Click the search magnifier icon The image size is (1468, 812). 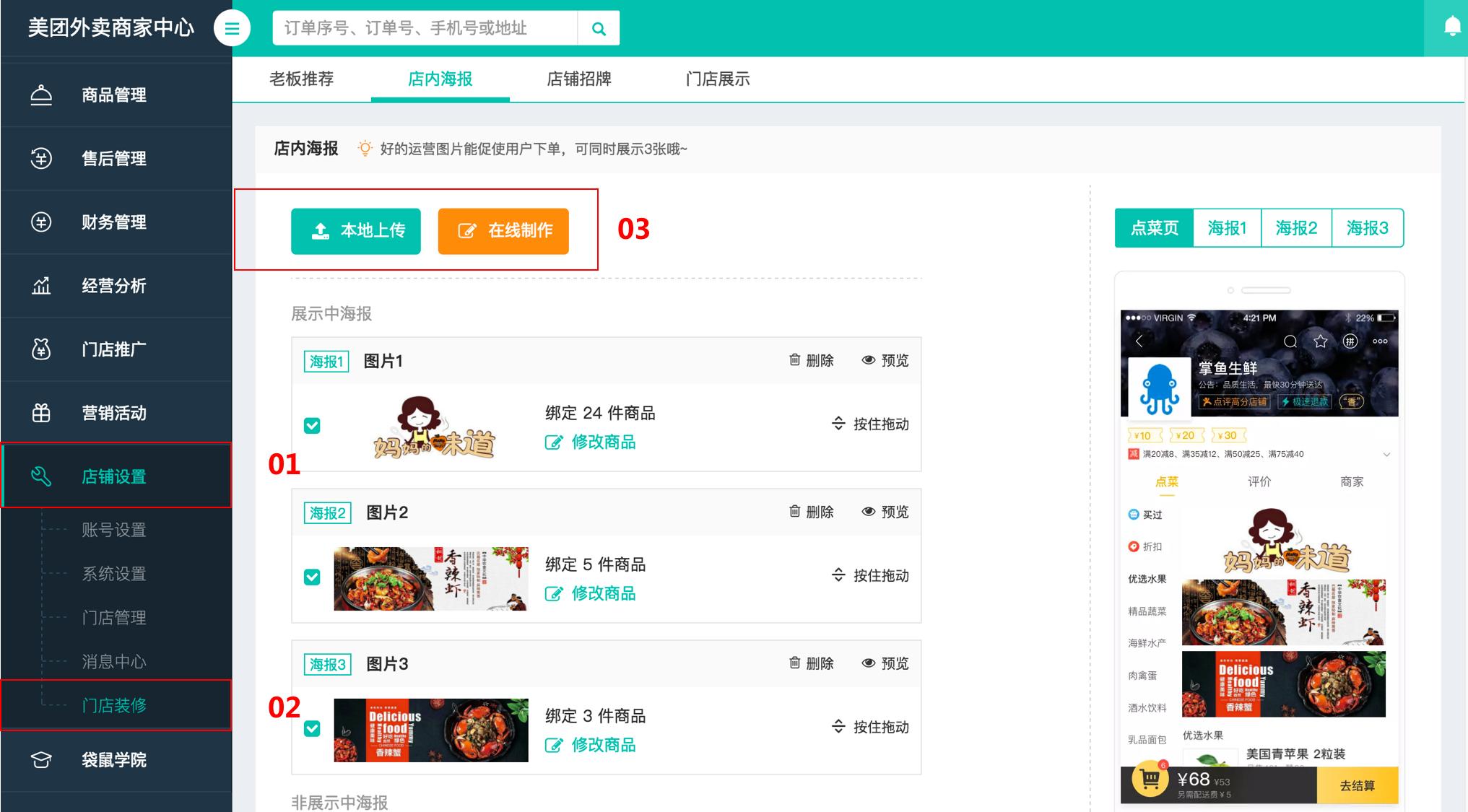[x=599, y=28]
